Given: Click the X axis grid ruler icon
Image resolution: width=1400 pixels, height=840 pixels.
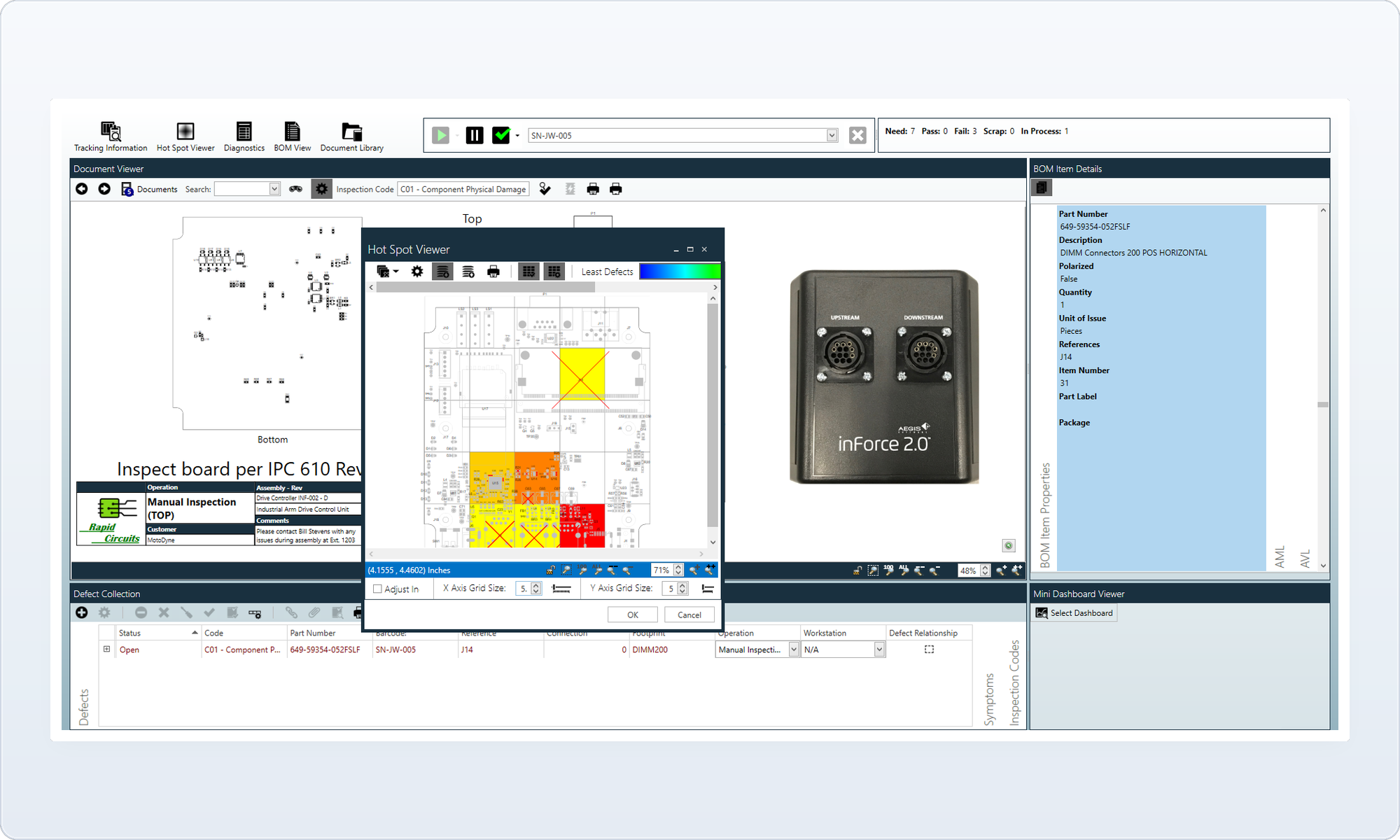Looking at the screenshot, I should [561, 589].
